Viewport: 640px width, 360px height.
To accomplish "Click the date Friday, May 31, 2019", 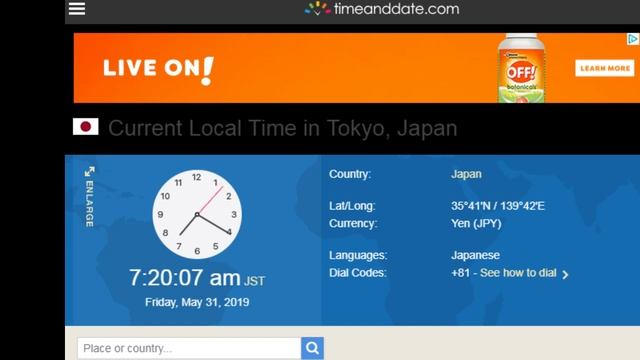I will point(197,302).
